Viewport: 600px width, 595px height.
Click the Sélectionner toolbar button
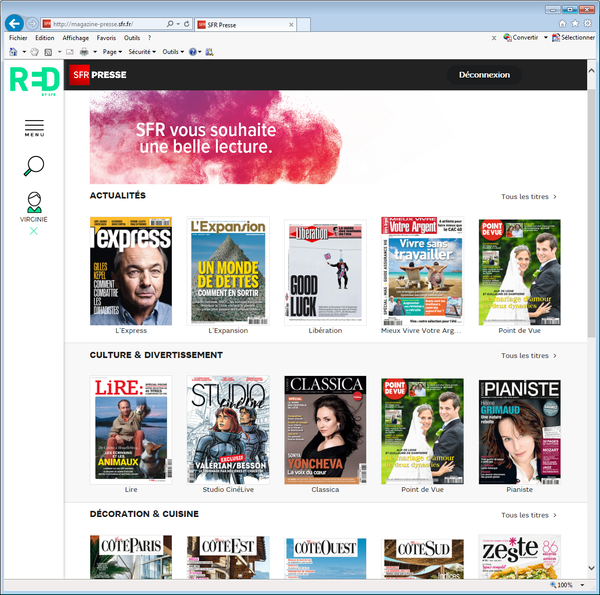(x=573, y=37)
